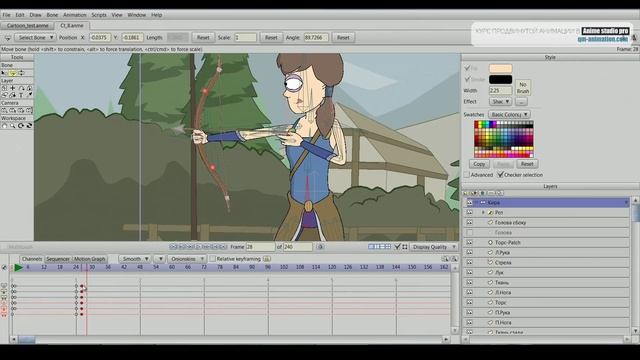The height and width of the screenshot is (360, 640).
Task: Click Reset below the color swatches
Action: coord(527,164)
